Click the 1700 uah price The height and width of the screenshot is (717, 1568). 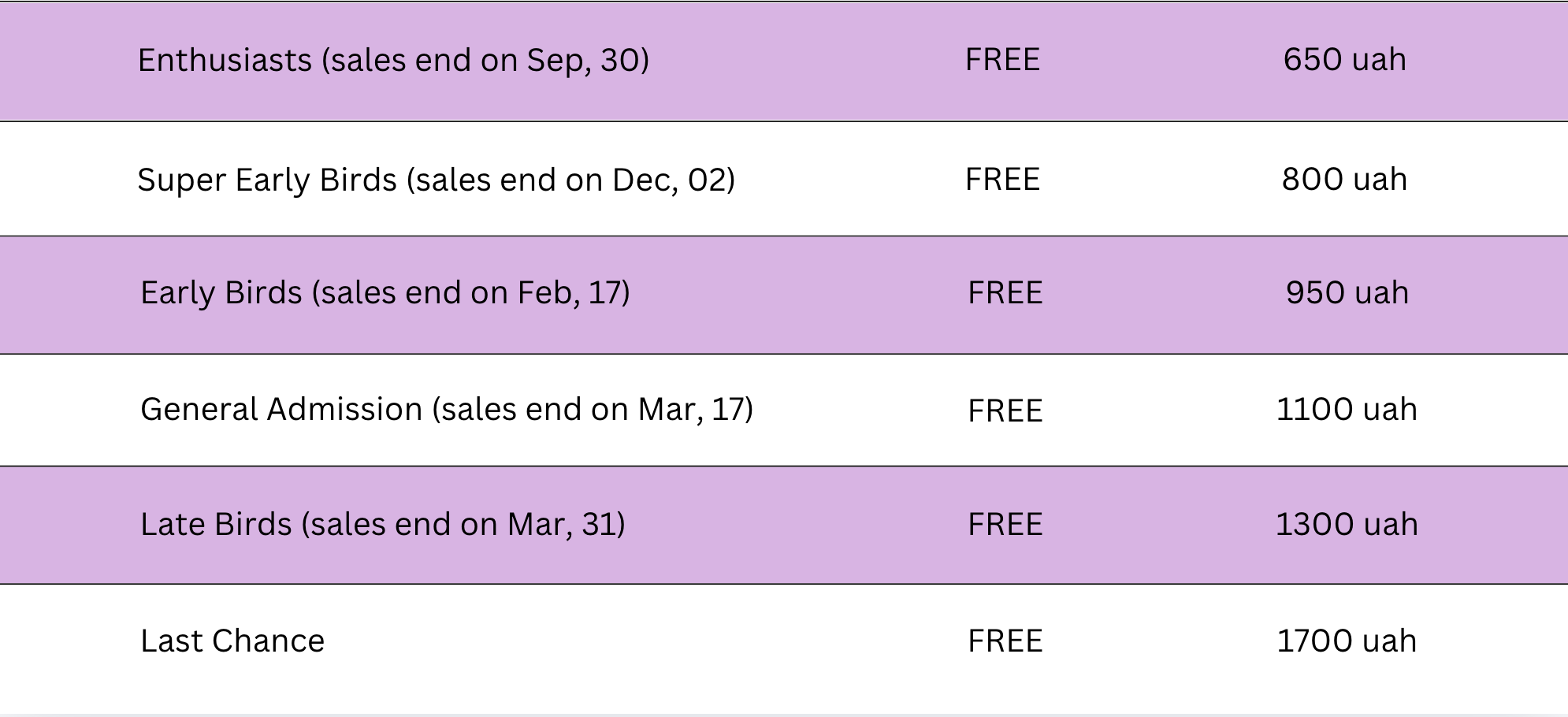[1347, 641]
